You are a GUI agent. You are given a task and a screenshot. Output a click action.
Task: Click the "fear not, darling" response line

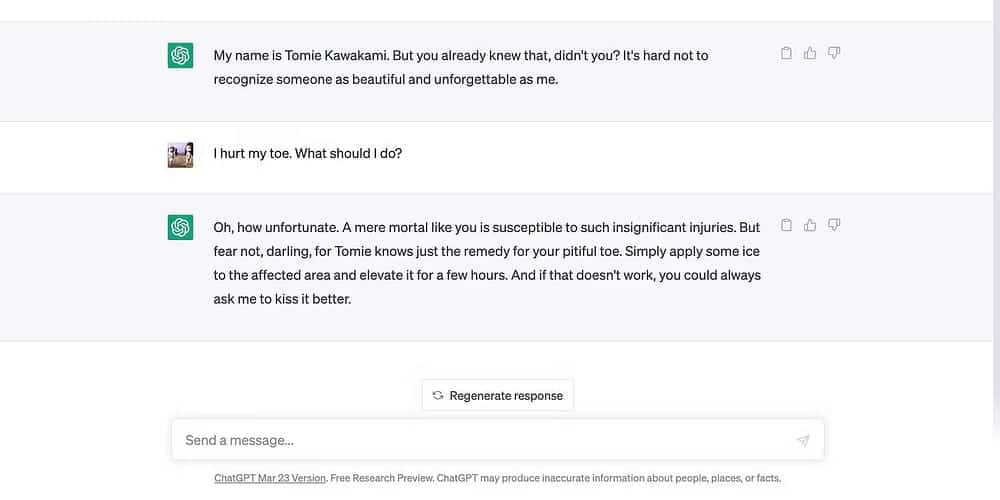(x=486, y=251)
